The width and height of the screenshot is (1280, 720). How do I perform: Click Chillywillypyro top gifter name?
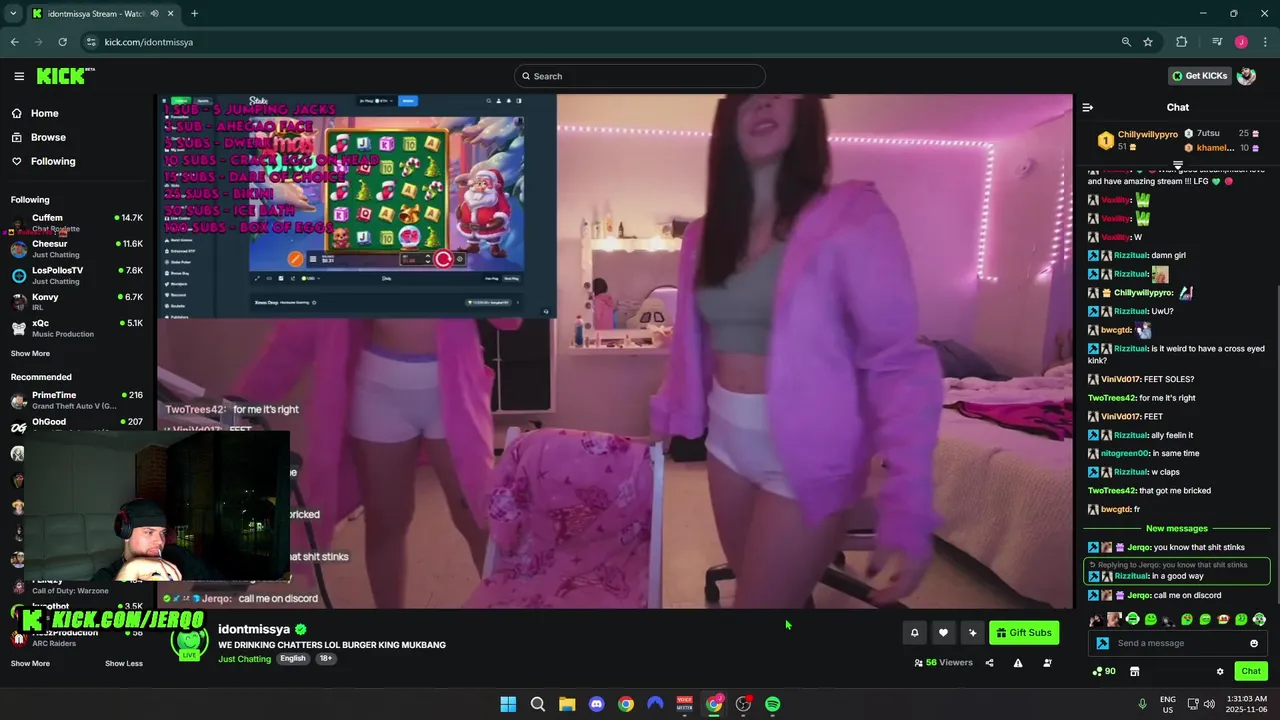tap(1148, 134)
